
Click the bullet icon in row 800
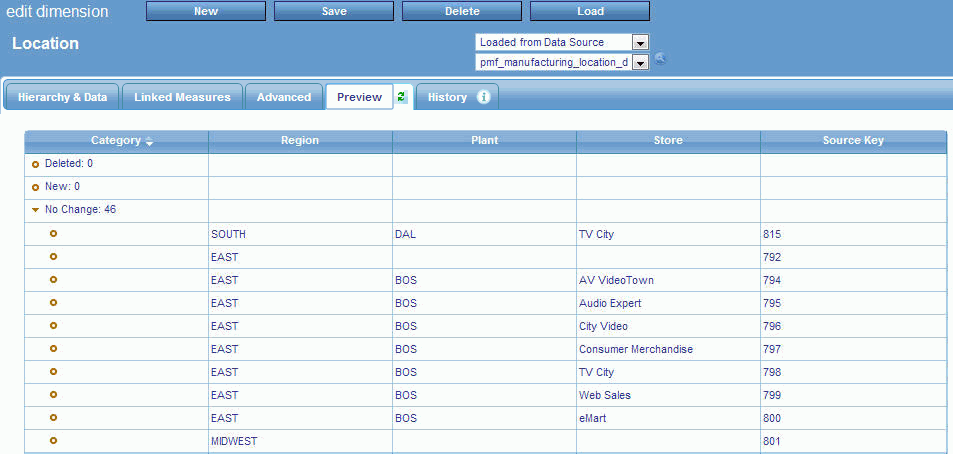point(53,418)
